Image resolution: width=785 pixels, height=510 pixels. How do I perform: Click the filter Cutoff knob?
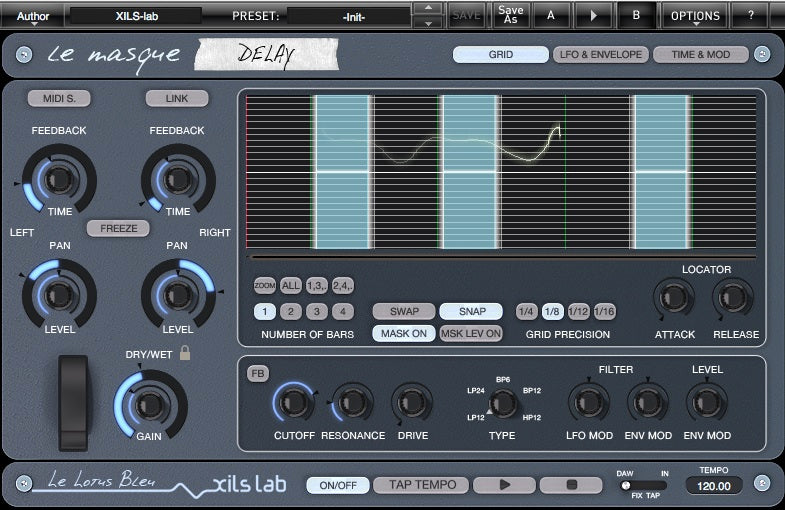click(x=294, y=402)
